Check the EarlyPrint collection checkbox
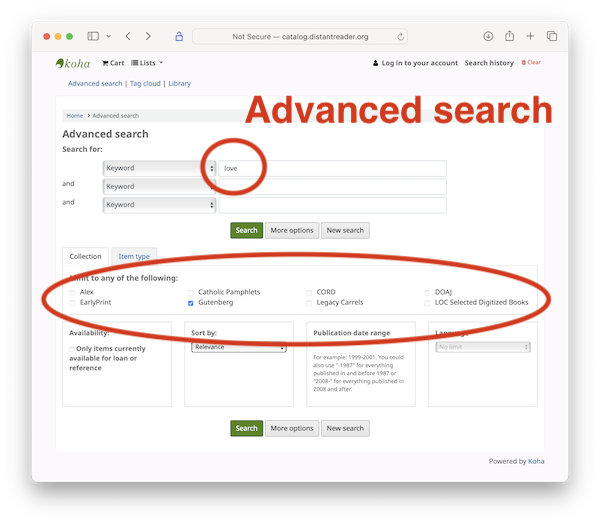 [72, 302]
